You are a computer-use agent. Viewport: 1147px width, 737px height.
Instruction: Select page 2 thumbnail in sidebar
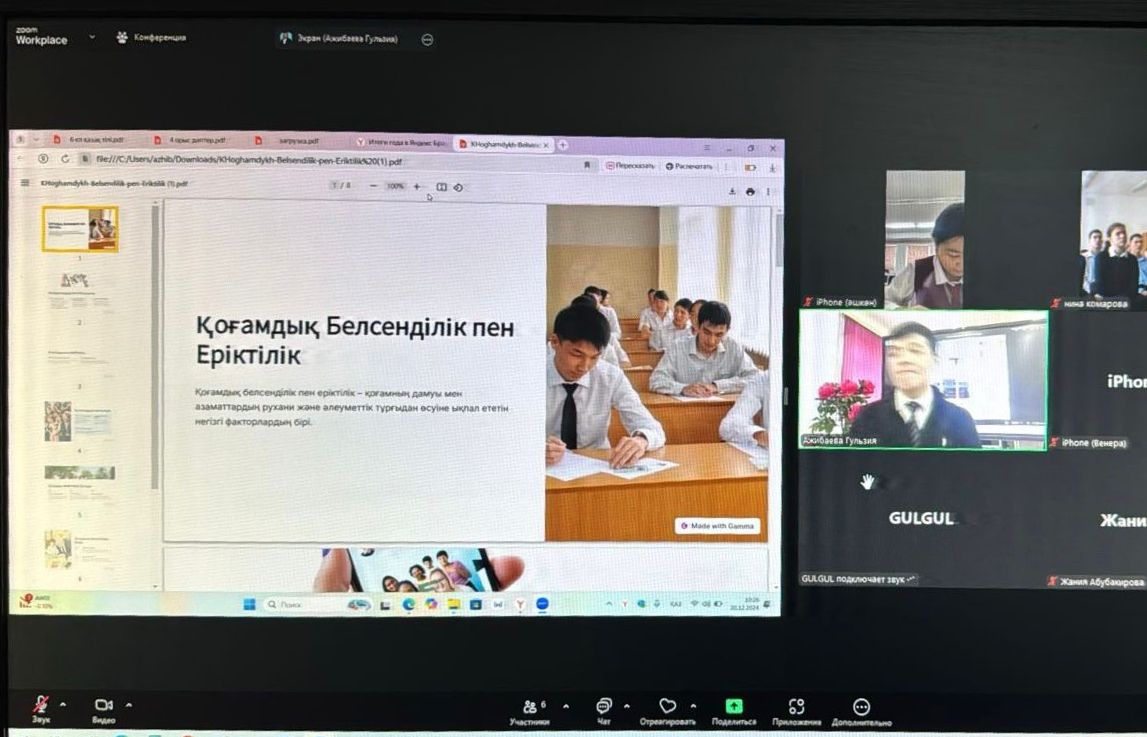(79, 292)
